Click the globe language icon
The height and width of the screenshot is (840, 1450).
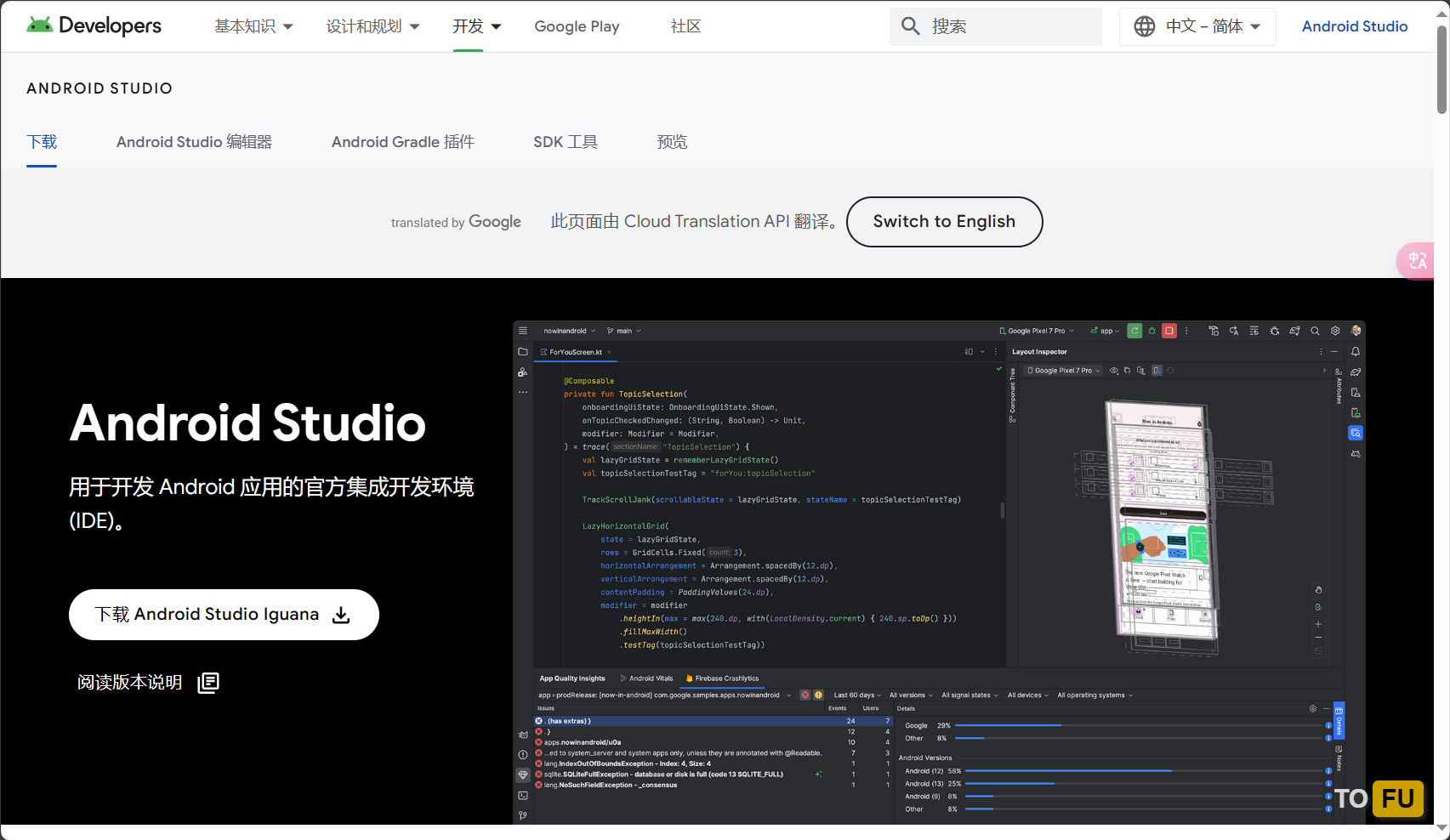1145,26
